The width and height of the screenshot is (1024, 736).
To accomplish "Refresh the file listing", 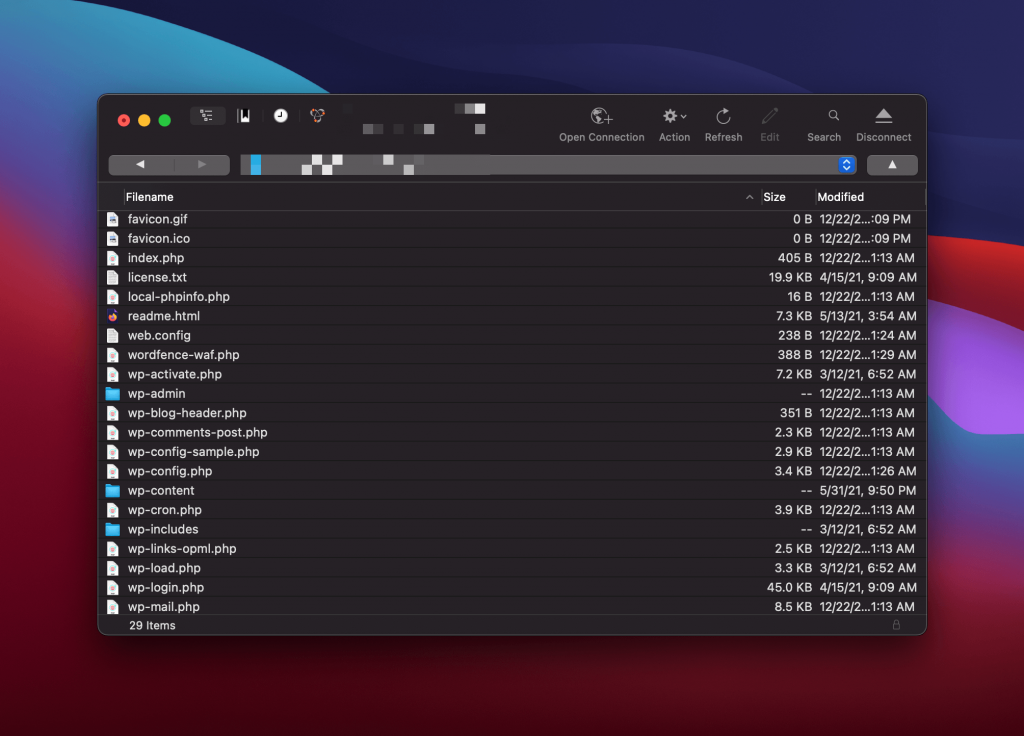I will (x=723, y=117).
